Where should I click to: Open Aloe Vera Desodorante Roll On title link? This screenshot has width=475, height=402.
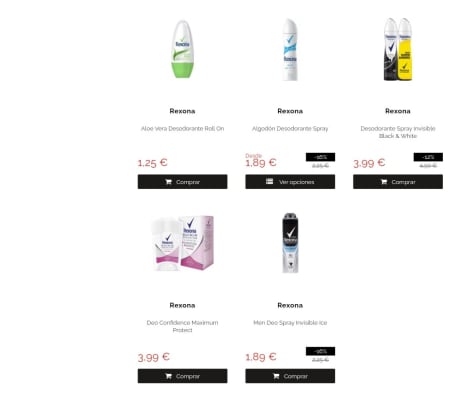tap(182, 129)
